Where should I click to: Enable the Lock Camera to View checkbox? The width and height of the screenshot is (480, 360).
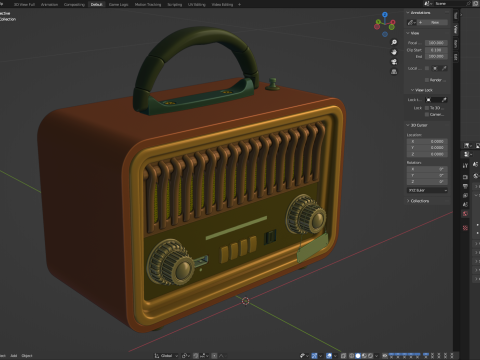point(427,114)
